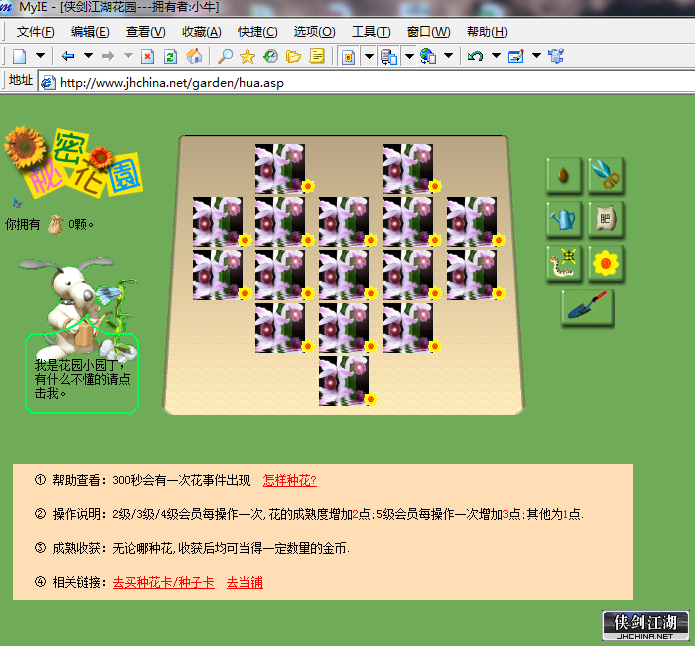Pick the pest control caterpillar tool
695x646 pixels.
tap(563, 263)
